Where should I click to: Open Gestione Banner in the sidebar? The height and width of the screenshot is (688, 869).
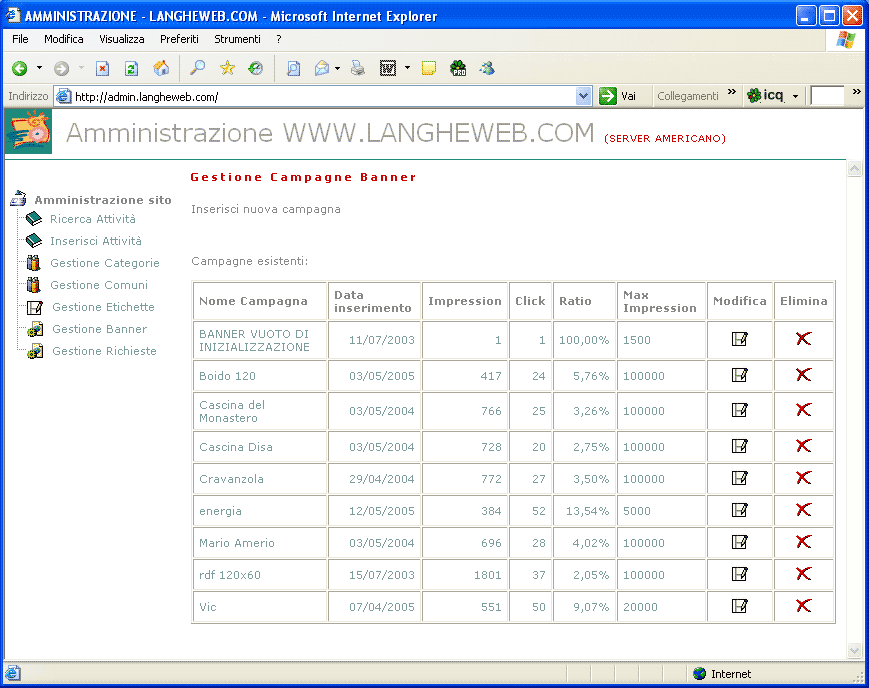[x=100, y=329]
